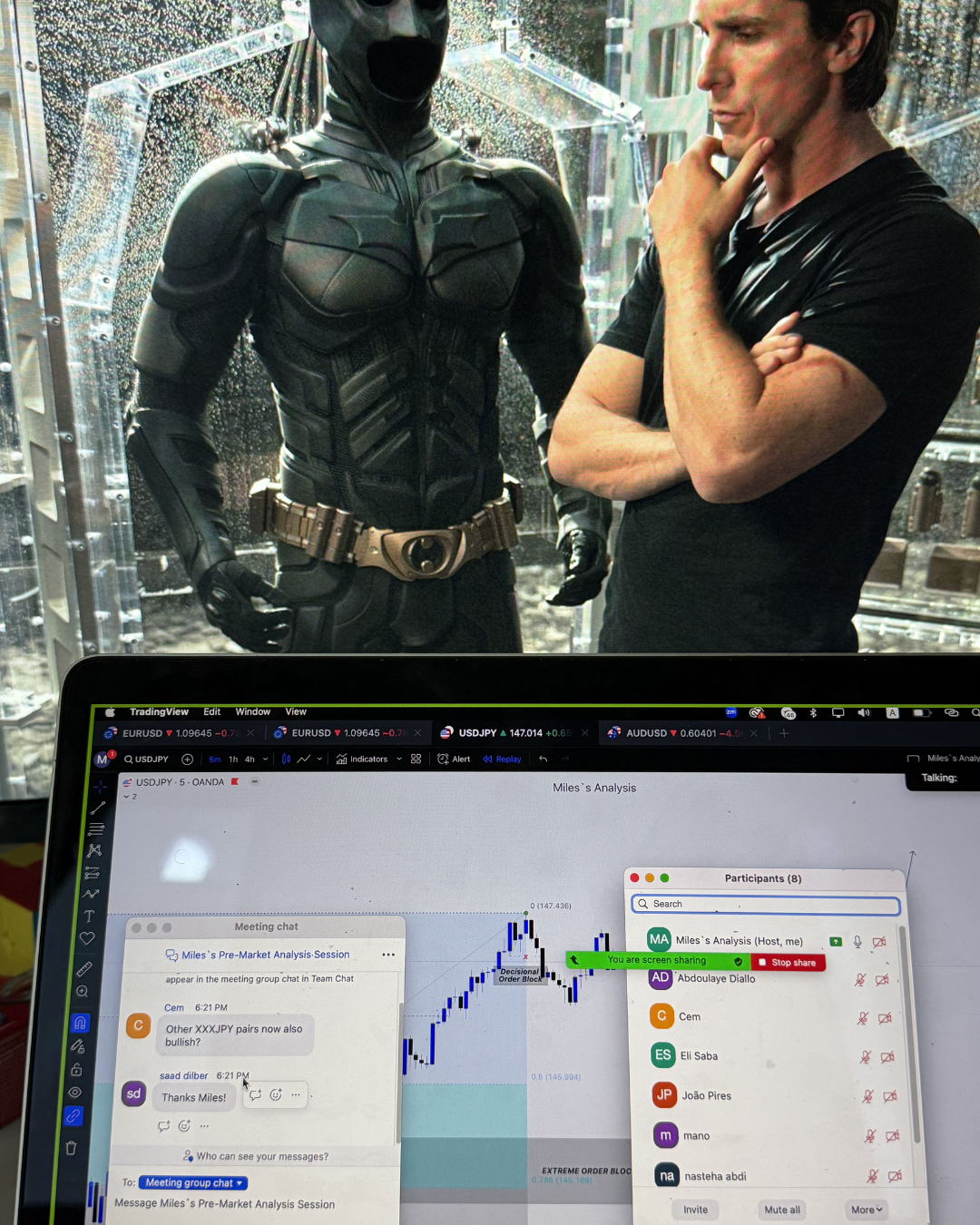
Task: Expand the Indicators dropdown arrow
Action: [x=399, y=759]
